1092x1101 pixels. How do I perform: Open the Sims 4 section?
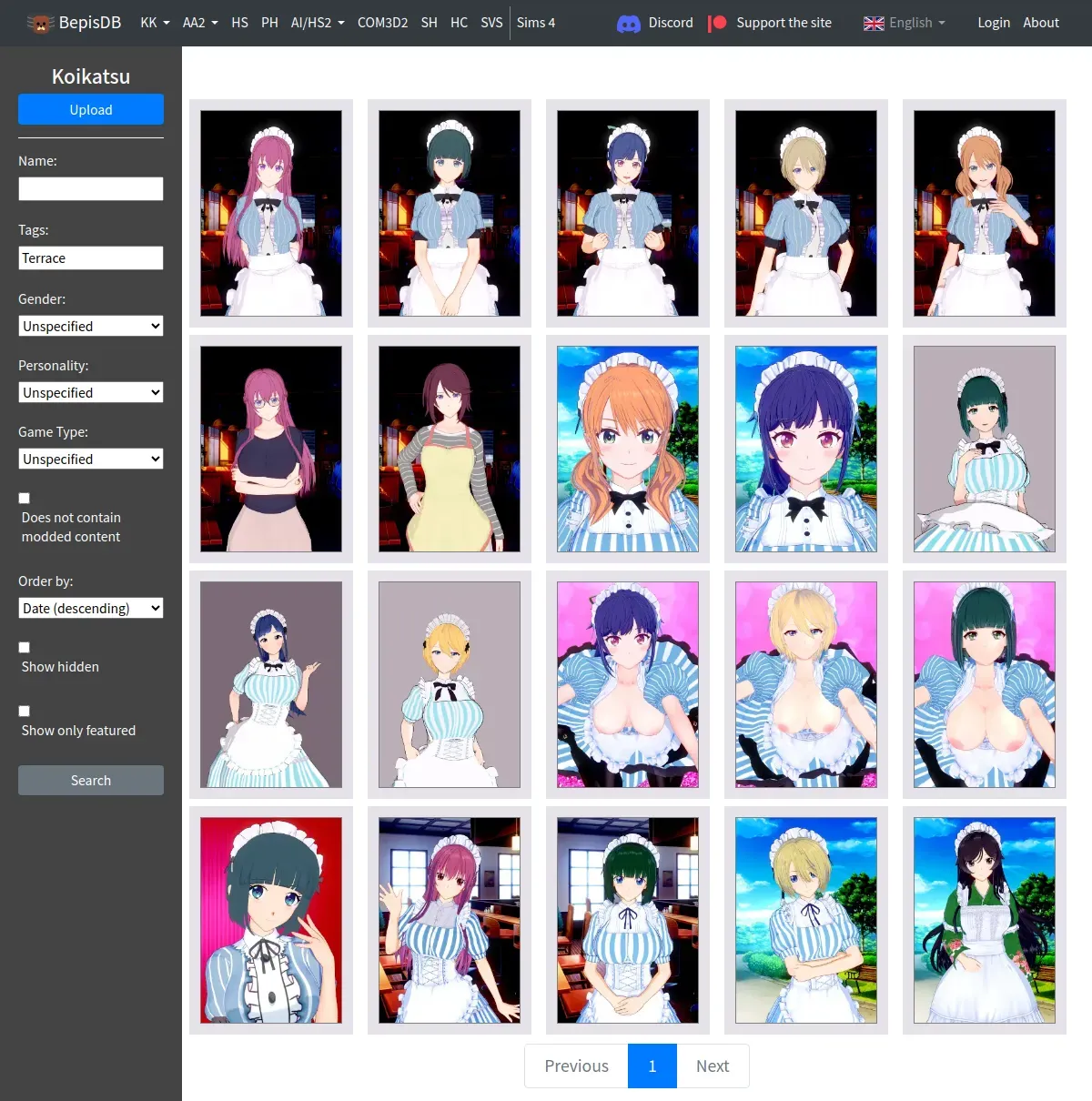click(536, 23)
